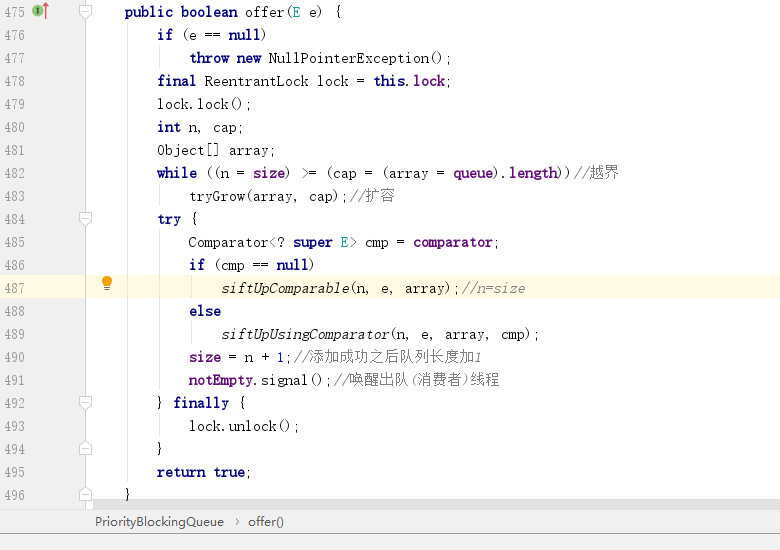Click the NullPointerException class name
The image size is (780, 550).
[348, 58]
